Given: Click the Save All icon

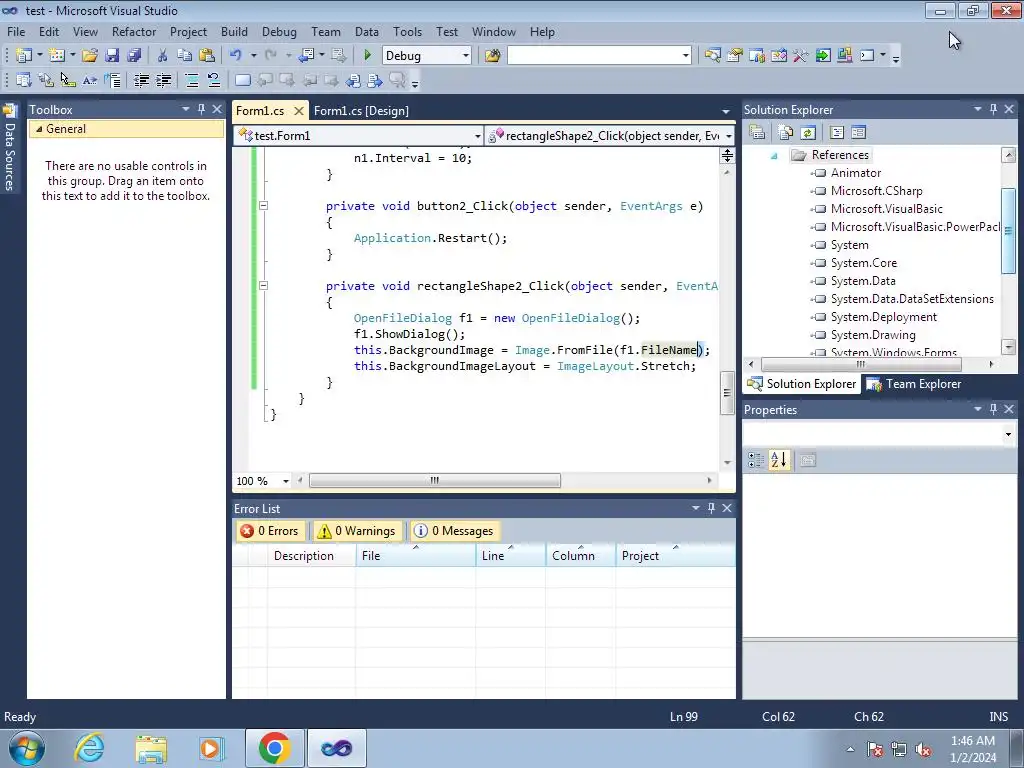Looking at the screenshot, I should (x=134, y=56).
